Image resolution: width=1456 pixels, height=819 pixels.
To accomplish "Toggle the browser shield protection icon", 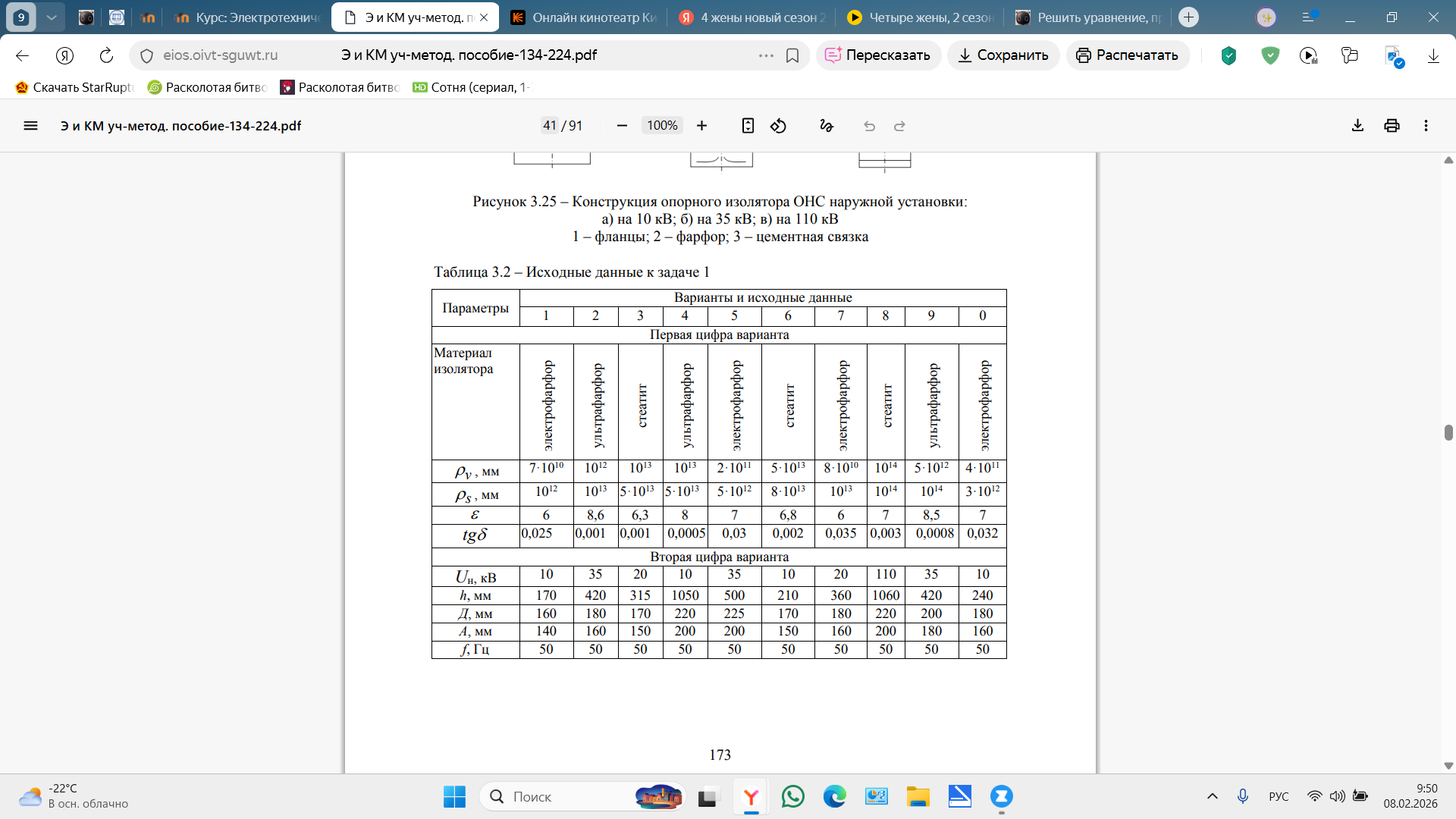I will [1228, 55].
